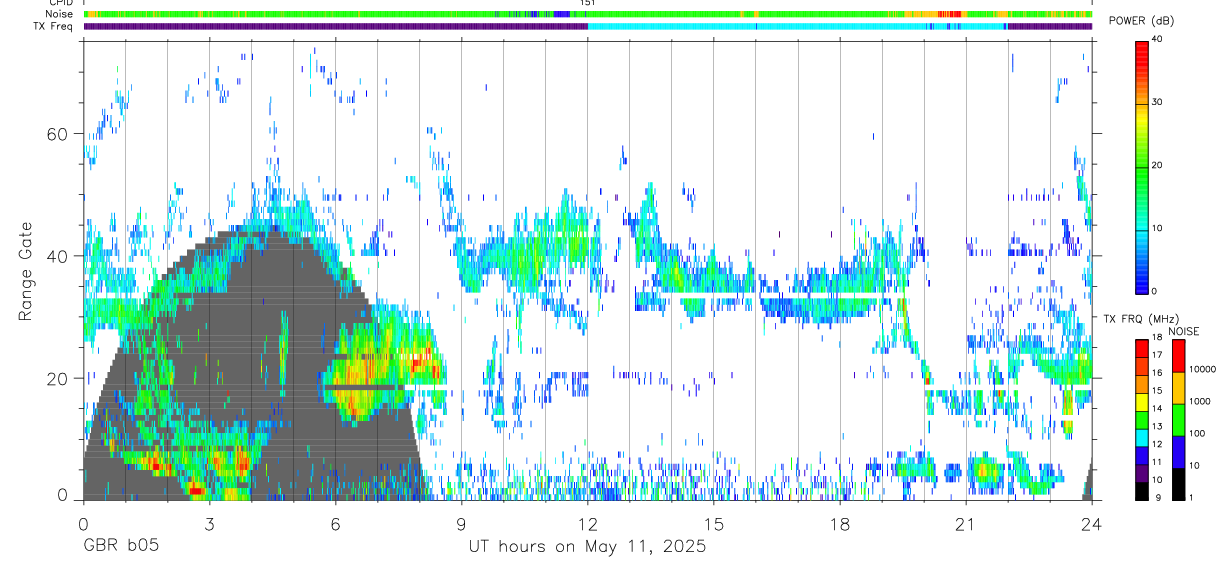Click the 6 tick on UT hours axis
Screen dimensions: 1228x567
[x=335, y=524]
